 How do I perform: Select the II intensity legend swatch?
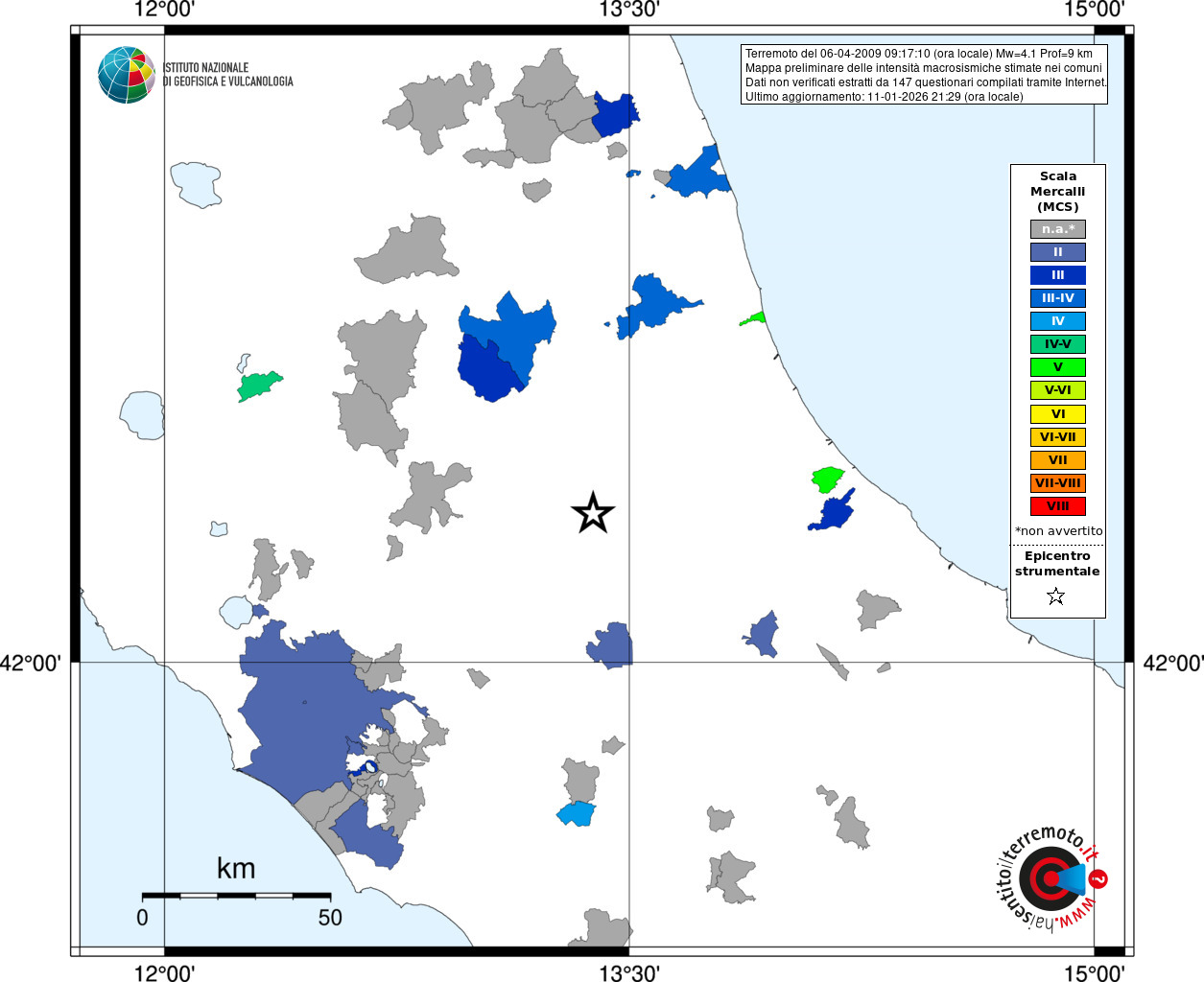1058,252
